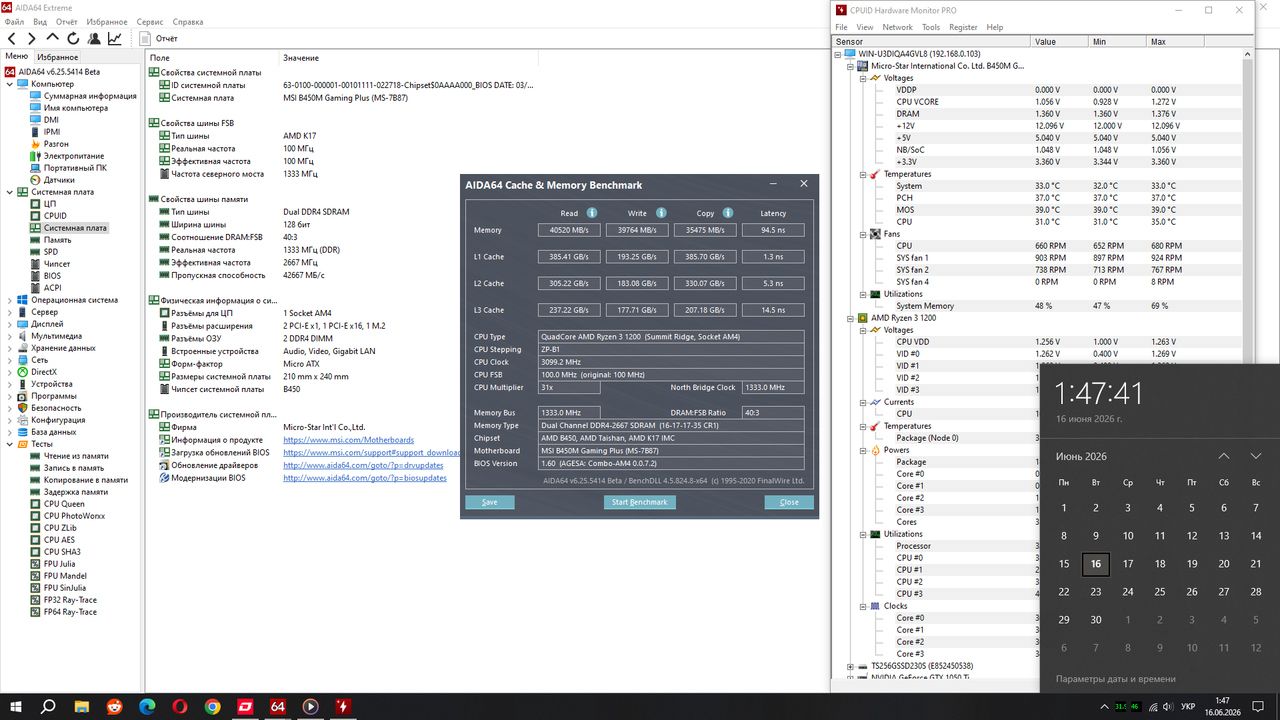Screen dimensions: 1280x720
Task: Click Start Benchmark button
Action: [639, 502]
